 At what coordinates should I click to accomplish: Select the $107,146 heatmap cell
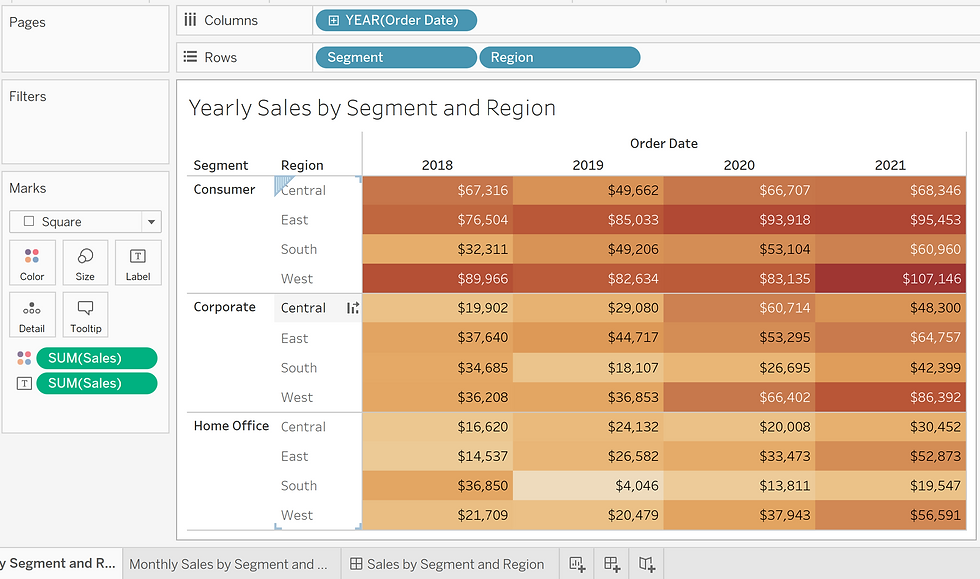click(x=891, y=279)
